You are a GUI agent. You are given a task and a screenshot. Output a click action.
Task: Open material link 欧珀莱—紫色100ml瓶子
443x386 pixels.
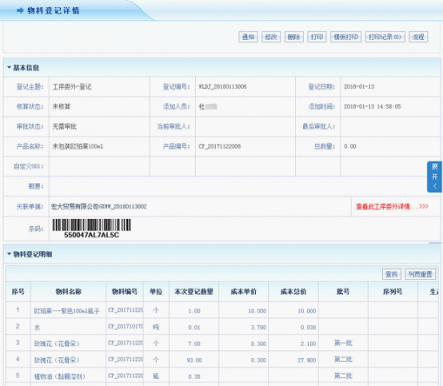(x=67, y=311)
